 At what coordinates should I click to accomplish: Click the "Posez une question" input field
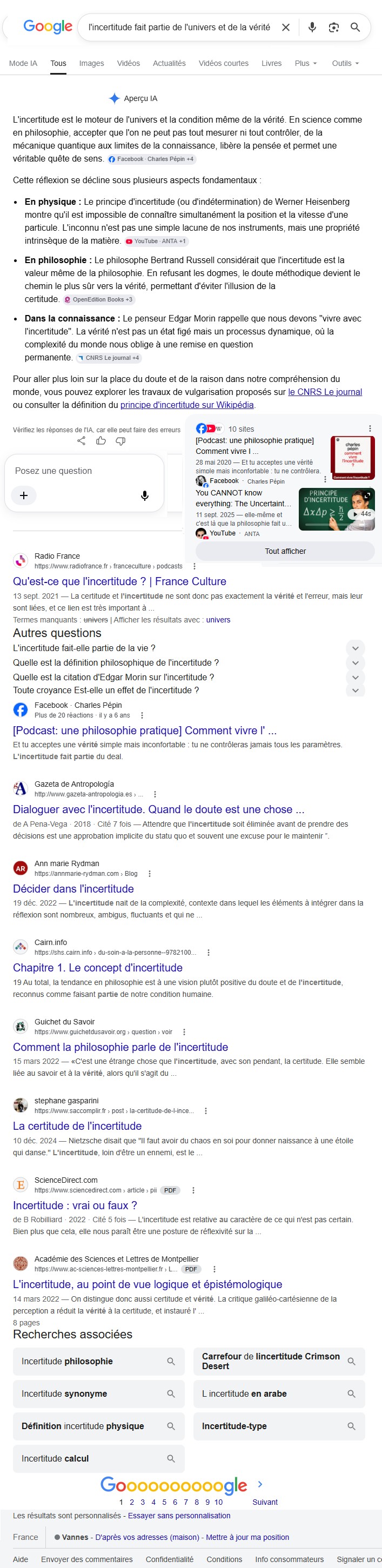click(x=84, y=471)
